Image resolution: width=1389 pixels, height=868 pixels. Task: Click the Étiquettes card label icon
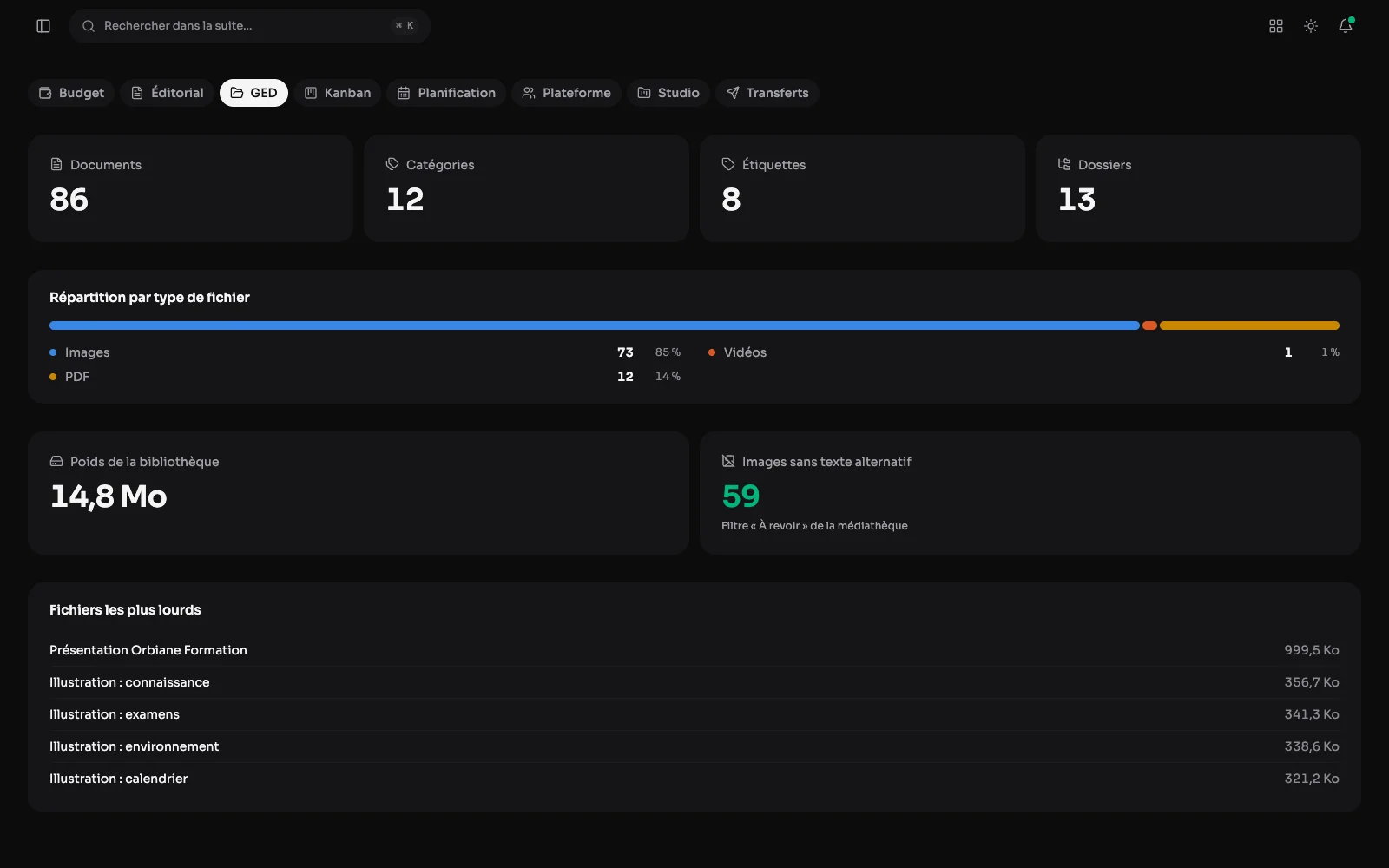tap(728, 164)
